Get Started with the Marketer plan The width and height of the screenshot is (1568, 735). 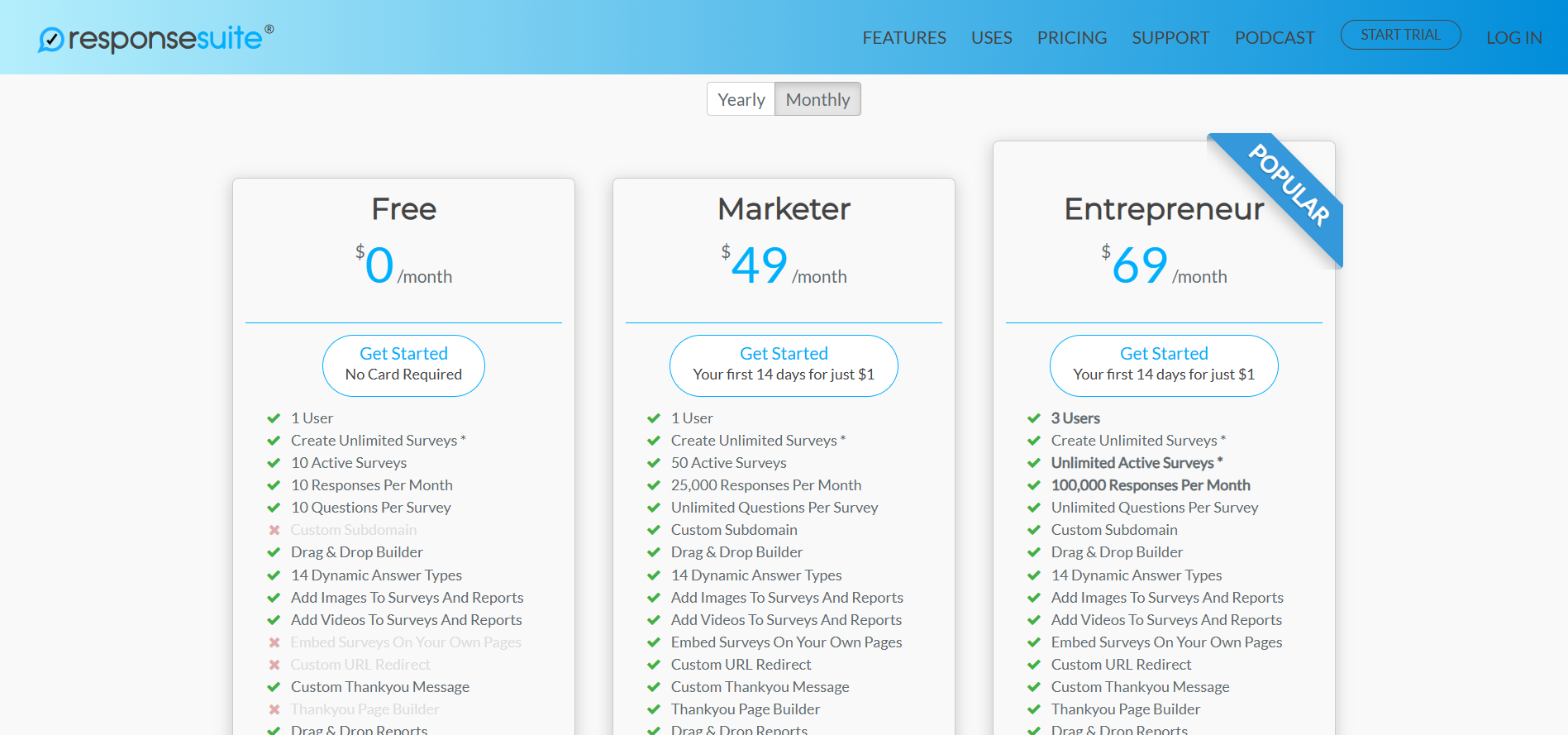pyautogui.click(x=784, y=365)
